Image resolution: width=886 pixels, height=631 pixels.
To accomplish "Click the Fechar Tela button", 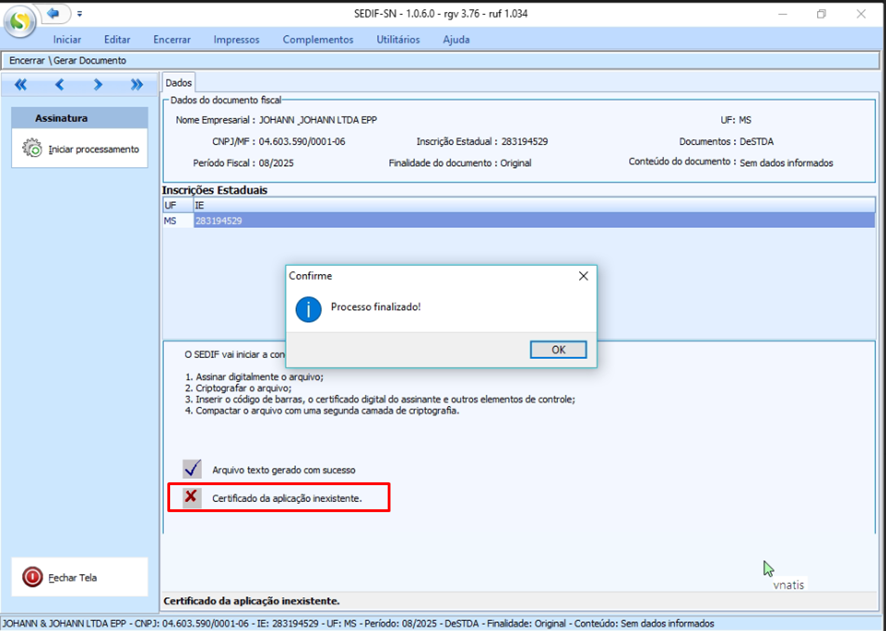I will pos(33,577).
